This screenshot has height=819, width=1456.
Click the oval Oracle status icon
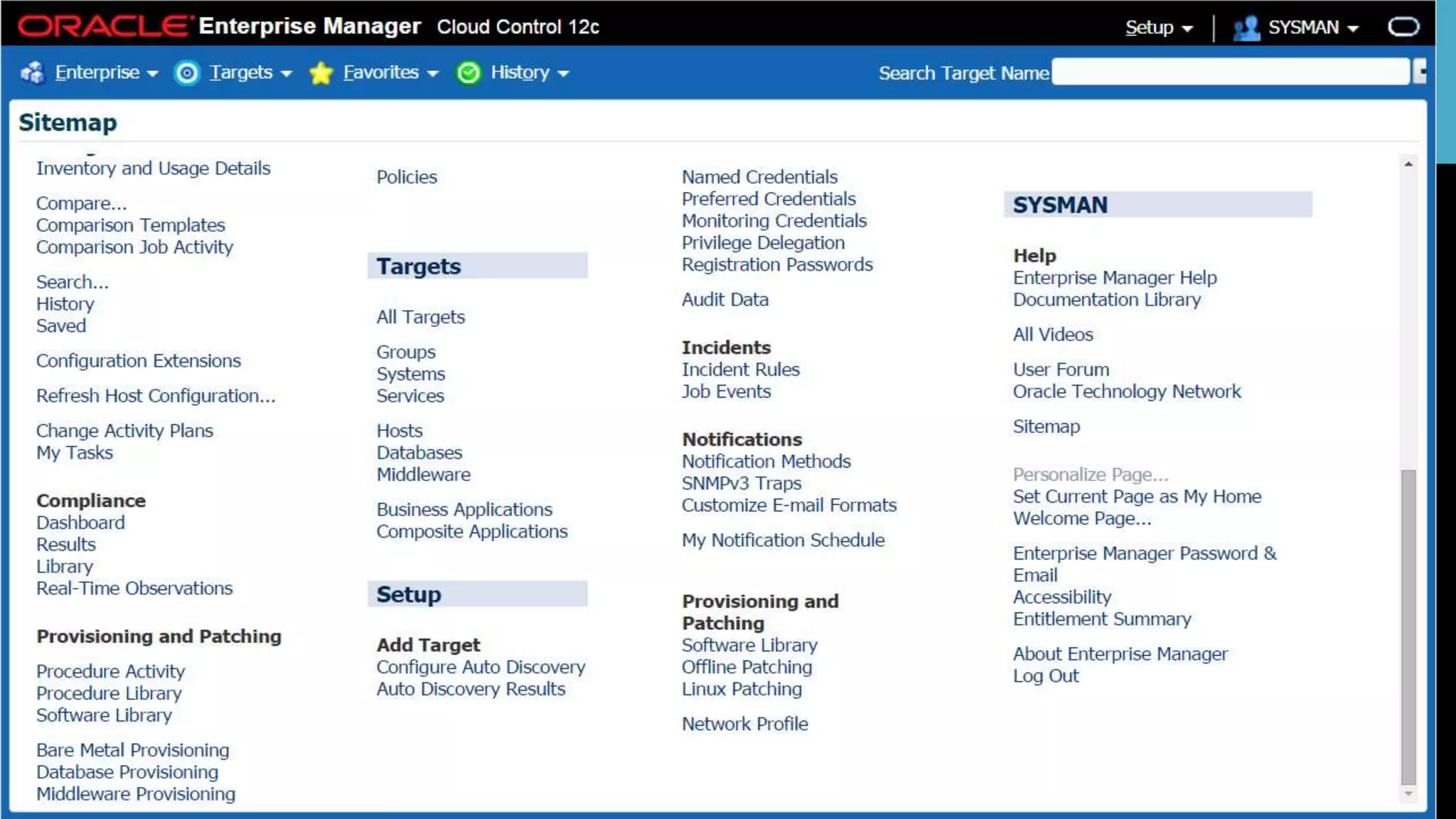click(x=1403, y=27)
